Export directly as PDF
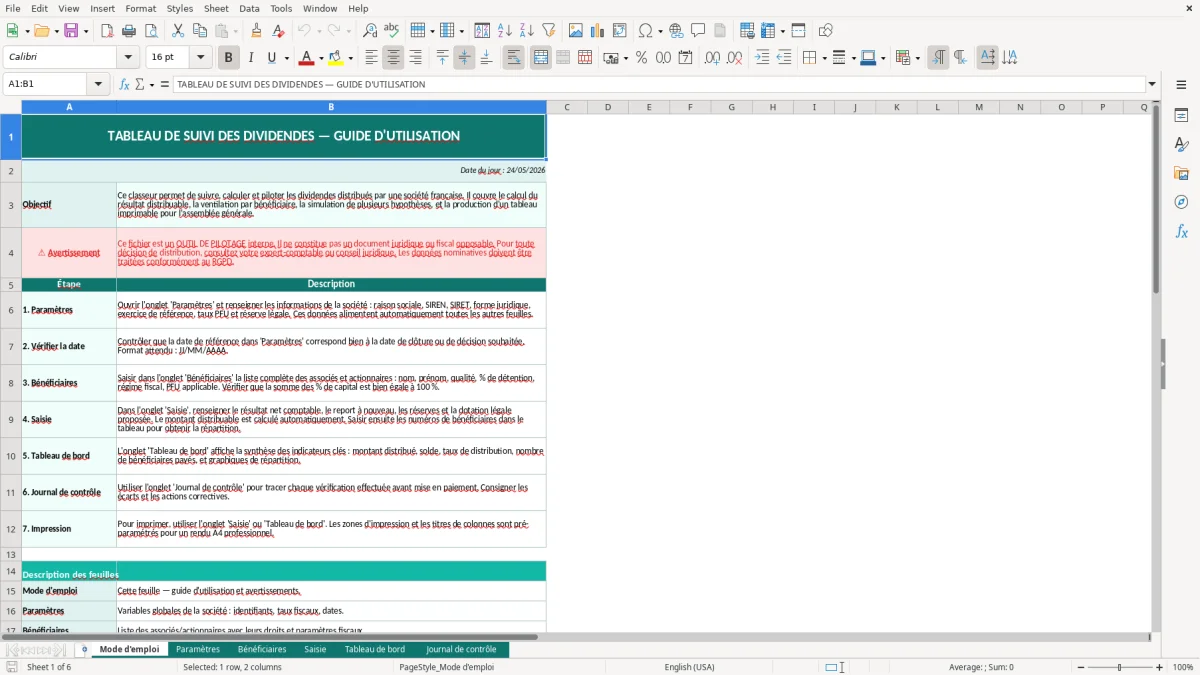Screen dimensions: 1200x675 coord(107,31)
